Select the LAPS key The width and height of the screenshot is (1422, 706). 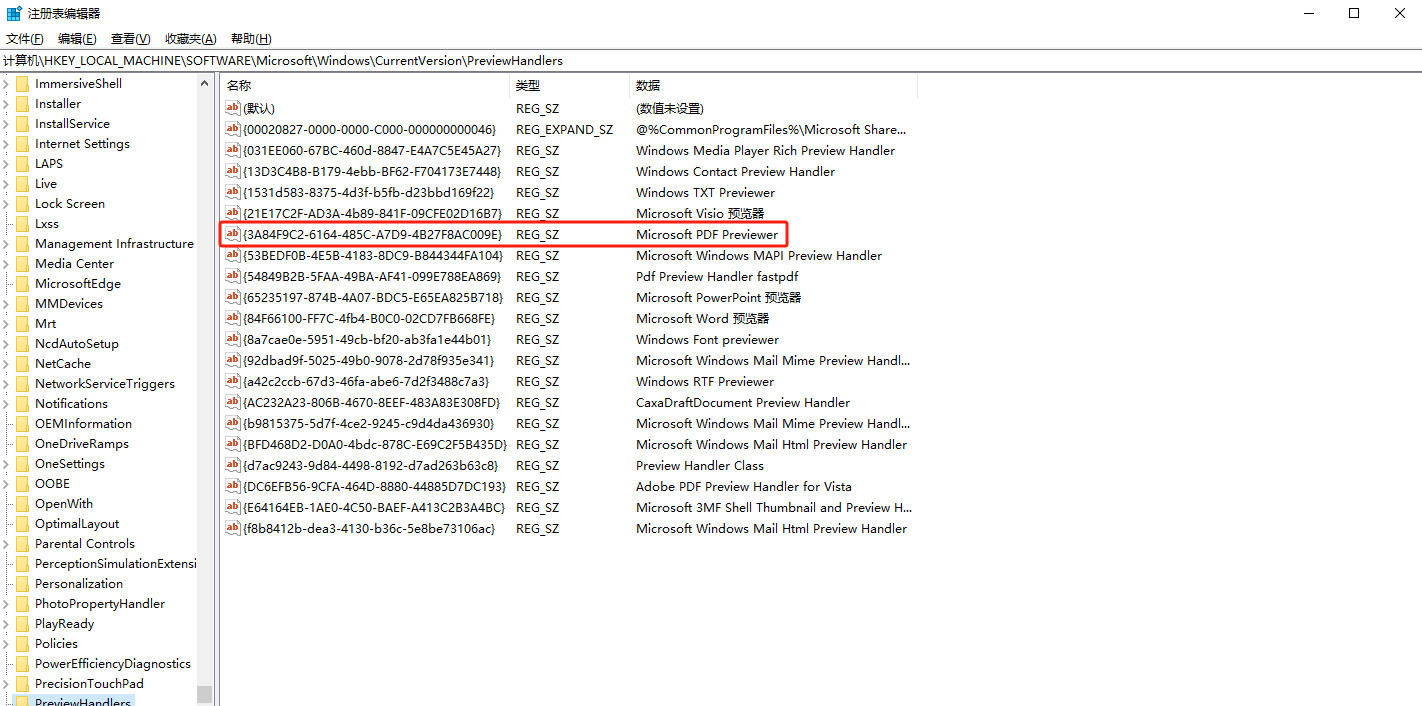49,164
